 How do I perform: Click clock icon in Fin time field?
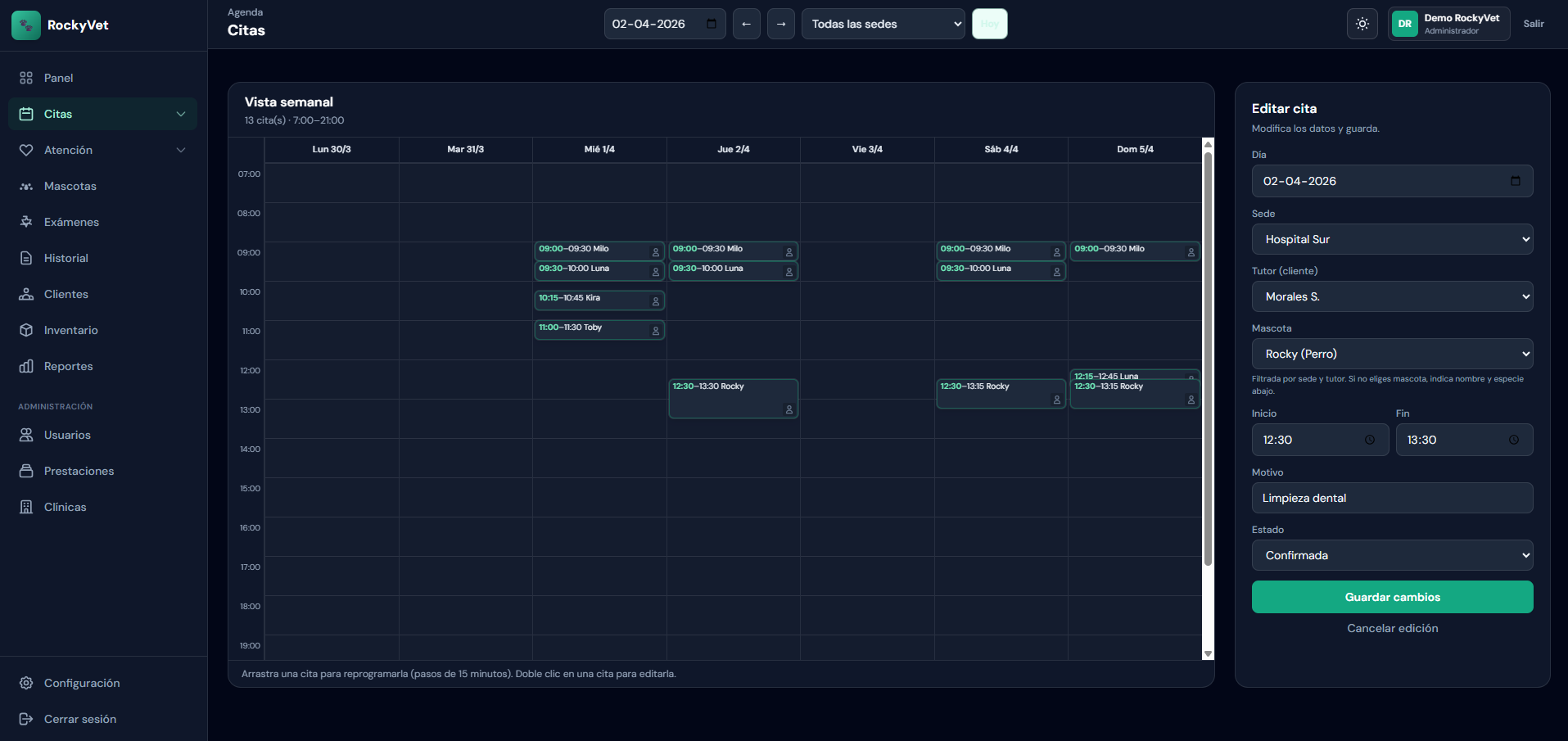1513,440
